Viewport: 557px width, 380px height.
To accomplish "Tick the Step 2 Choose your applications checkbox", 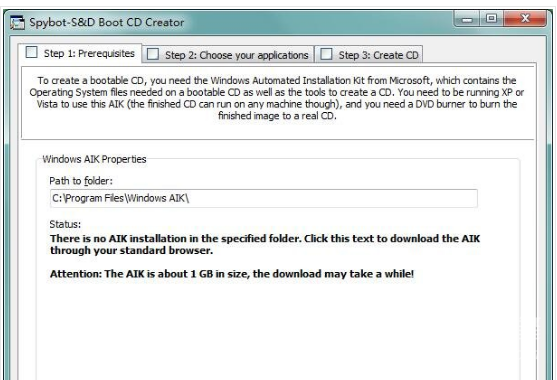I will [x=153, y=54].
